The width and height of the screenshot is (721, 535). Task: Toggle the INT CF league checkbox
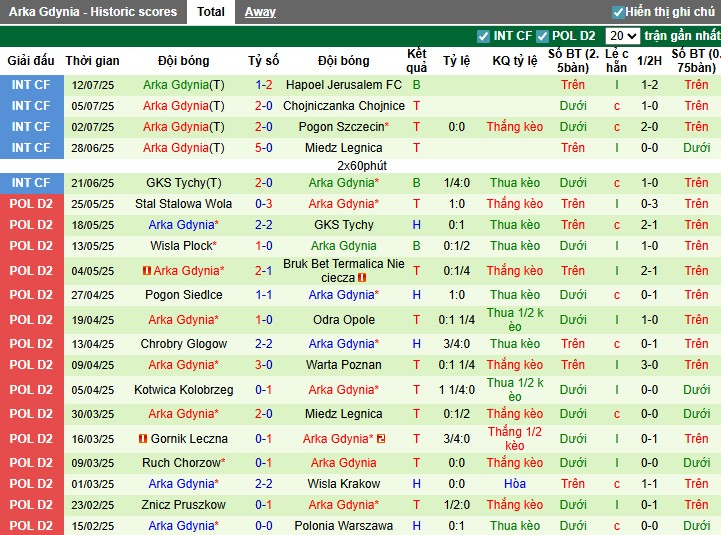pos(484,36)
